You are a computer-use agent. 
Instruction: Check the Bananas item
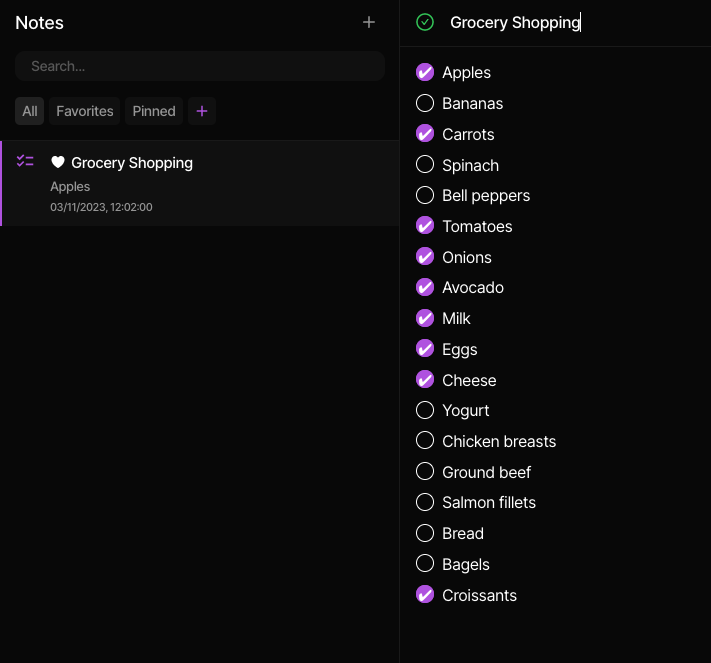[x=425, y=103]
